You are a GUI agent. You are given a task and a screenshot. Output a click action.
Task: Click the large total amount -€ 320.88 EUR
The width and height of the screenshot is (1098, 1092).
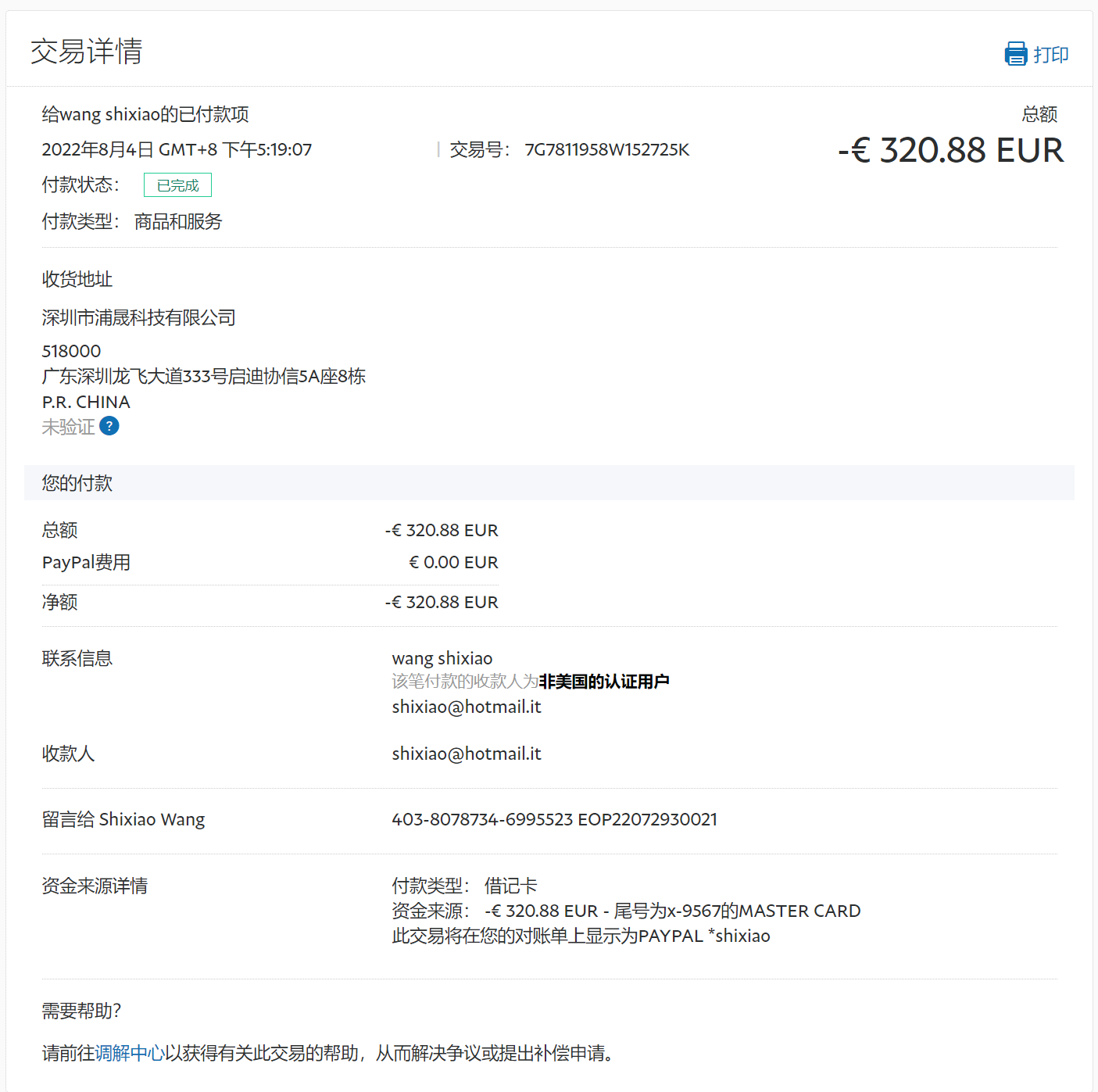[x=950, y=150]
